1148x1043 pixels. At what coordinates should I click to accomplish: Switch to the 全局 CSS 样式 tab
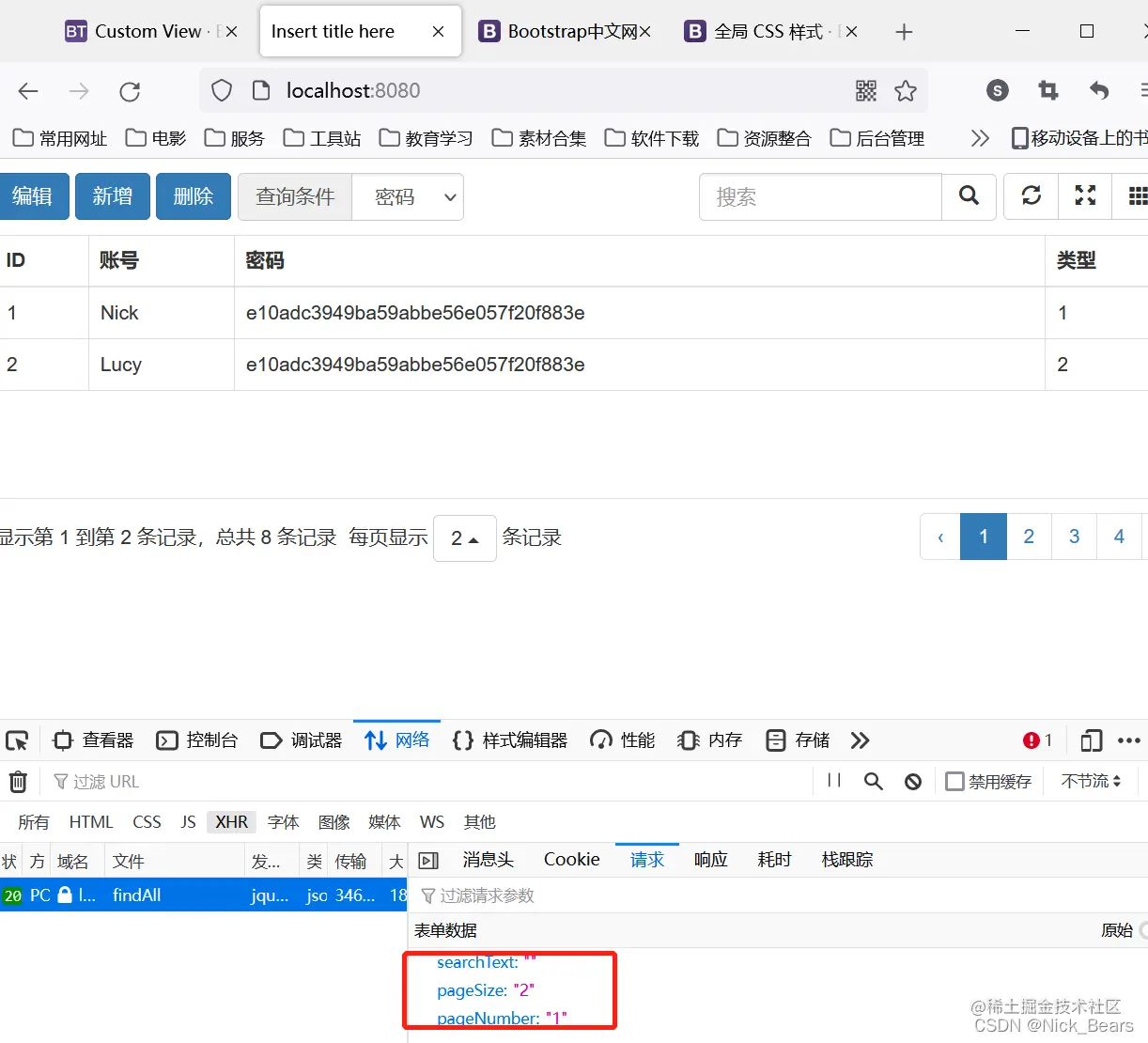pos(770,31)
